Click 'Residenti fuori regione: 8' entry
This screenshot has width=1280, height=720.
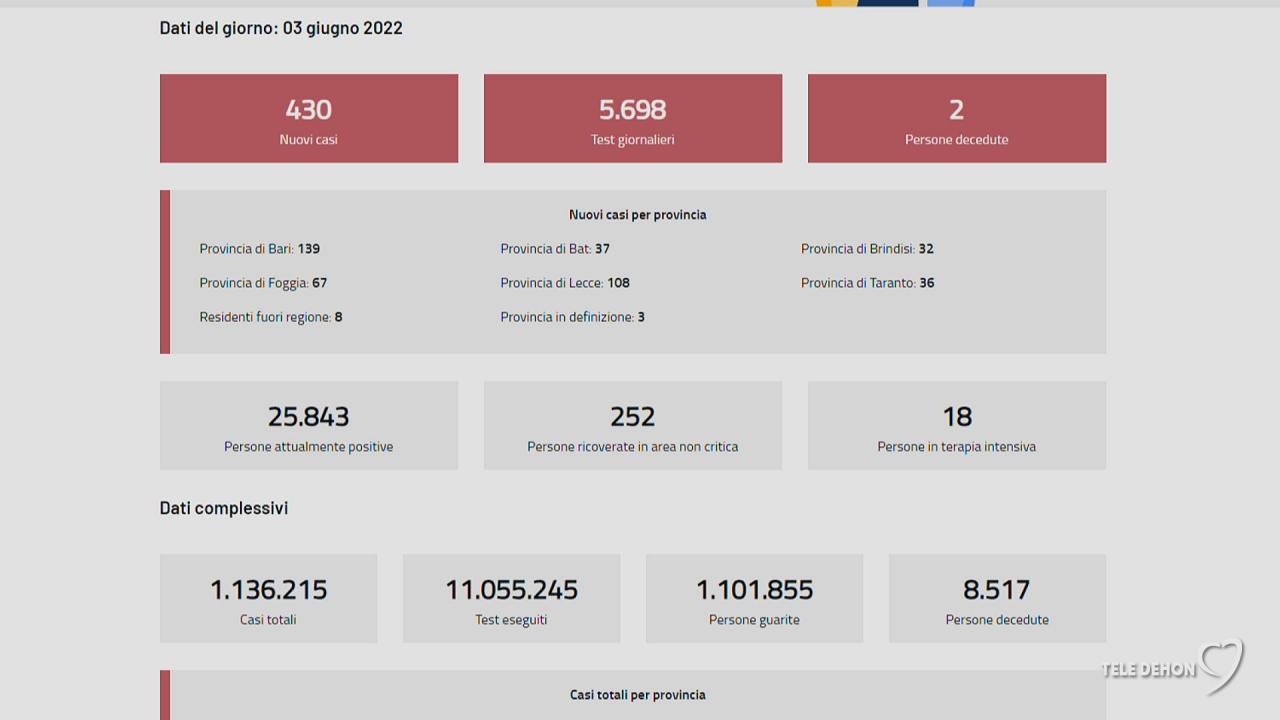pyautogui.click(x=271, y=316)
